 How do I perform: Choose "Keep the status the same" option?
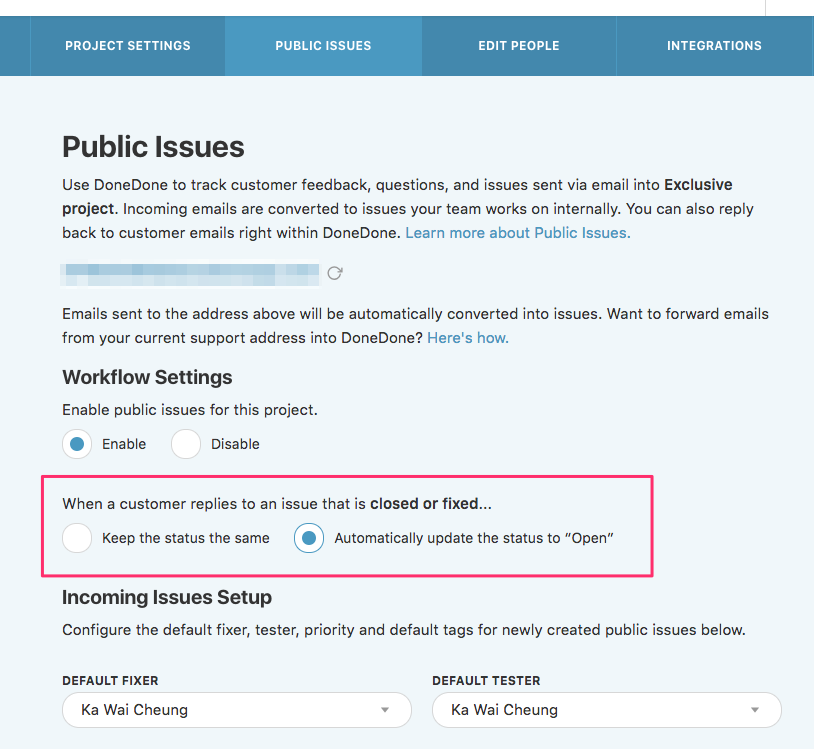(x=77, y=538)
